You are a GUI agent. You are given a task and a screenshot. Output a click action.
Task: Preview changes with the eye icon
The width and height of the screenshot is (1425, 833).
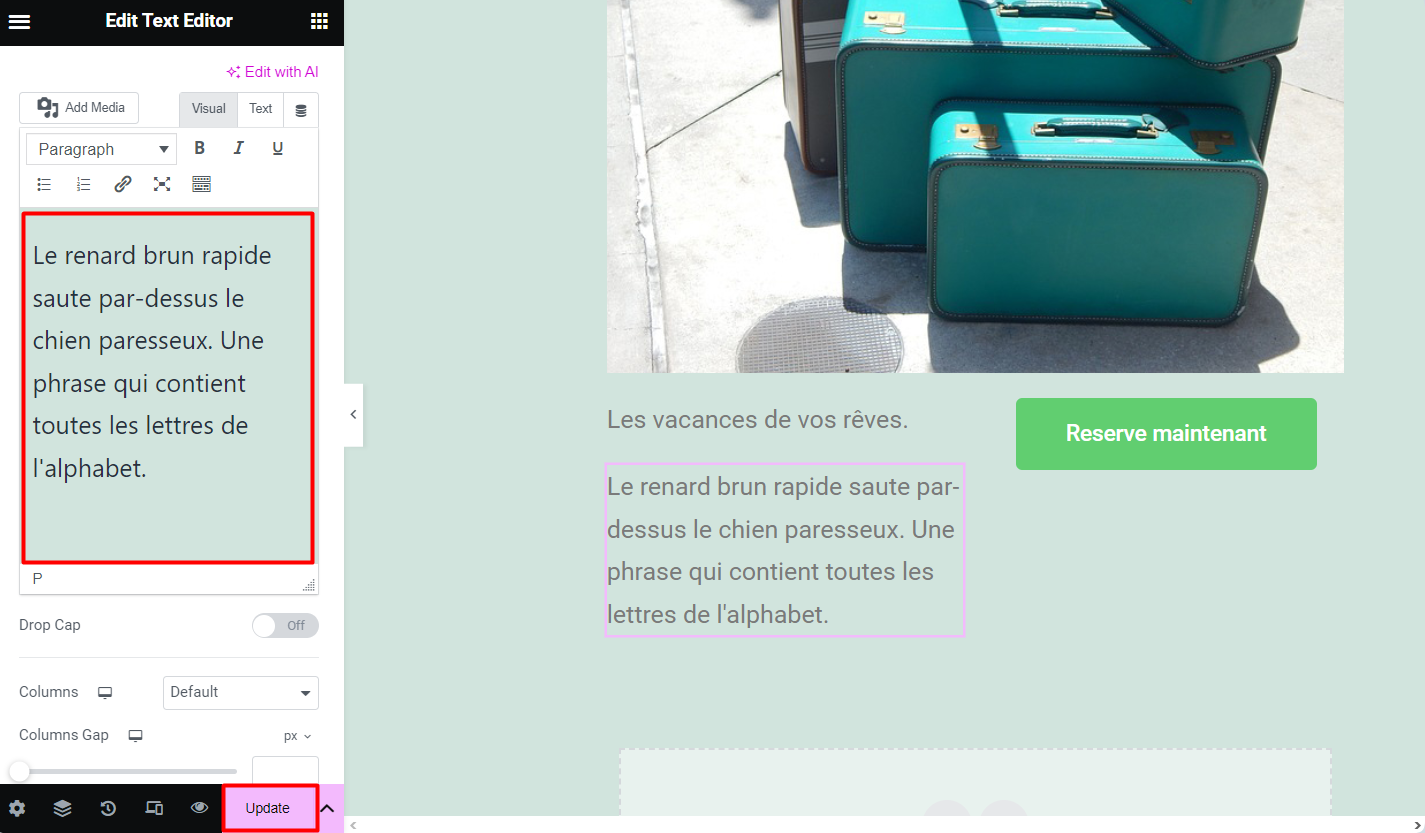199,808
